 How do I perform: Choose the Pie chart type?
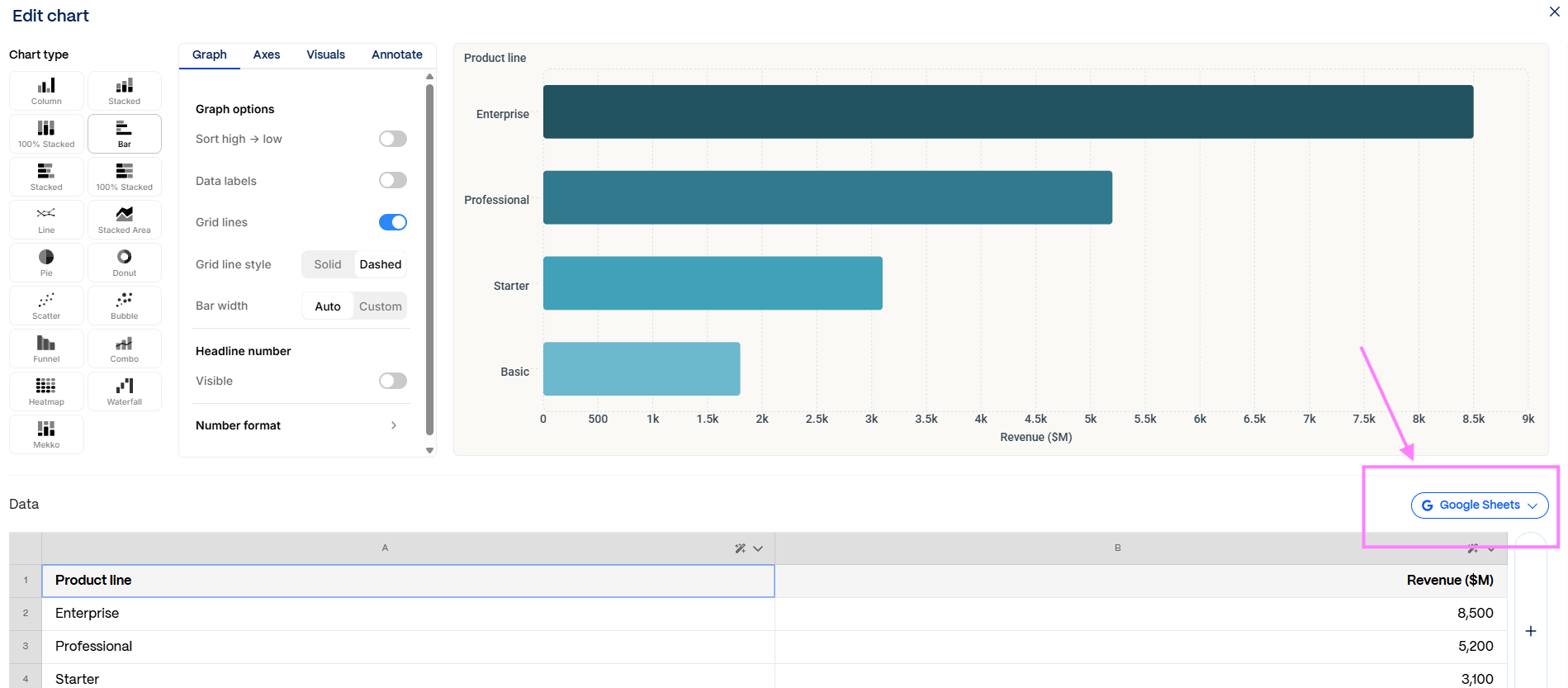46,263
